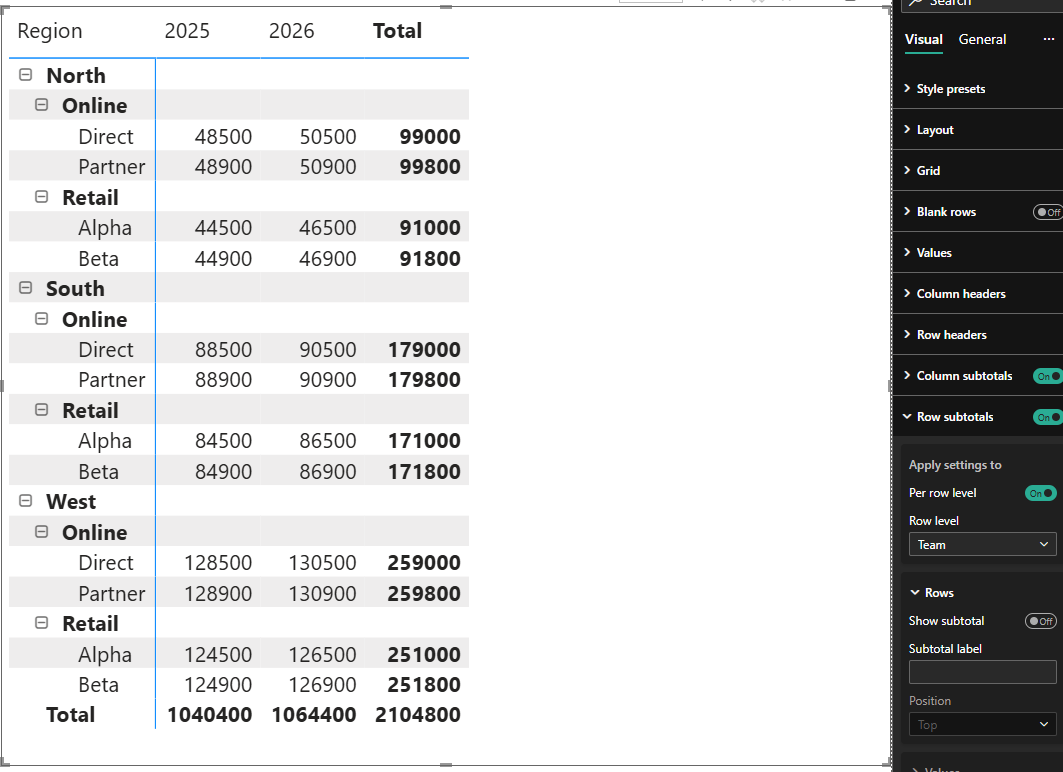
Task: Click the Region column header
Action: [49, 31]
